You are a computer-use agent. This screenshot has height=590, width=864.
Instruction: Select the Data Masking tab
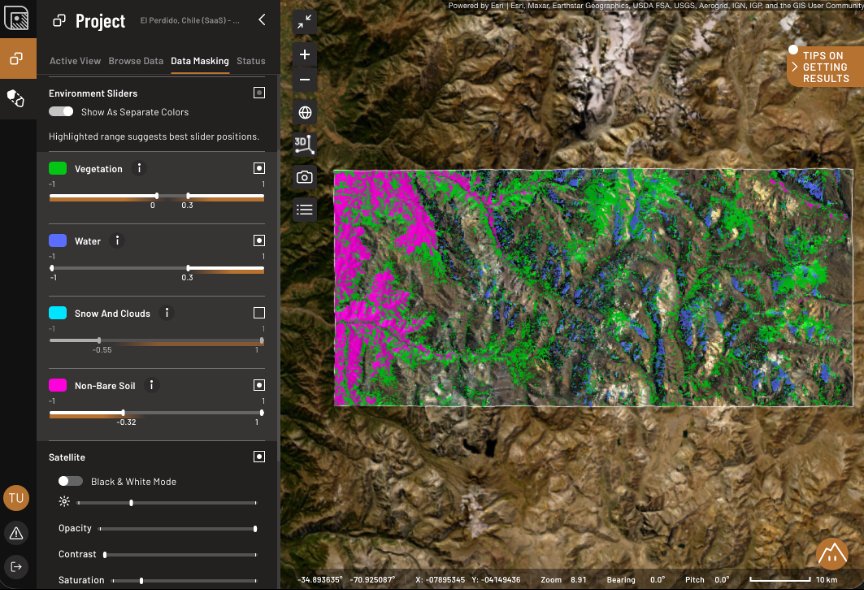[199, 61]
